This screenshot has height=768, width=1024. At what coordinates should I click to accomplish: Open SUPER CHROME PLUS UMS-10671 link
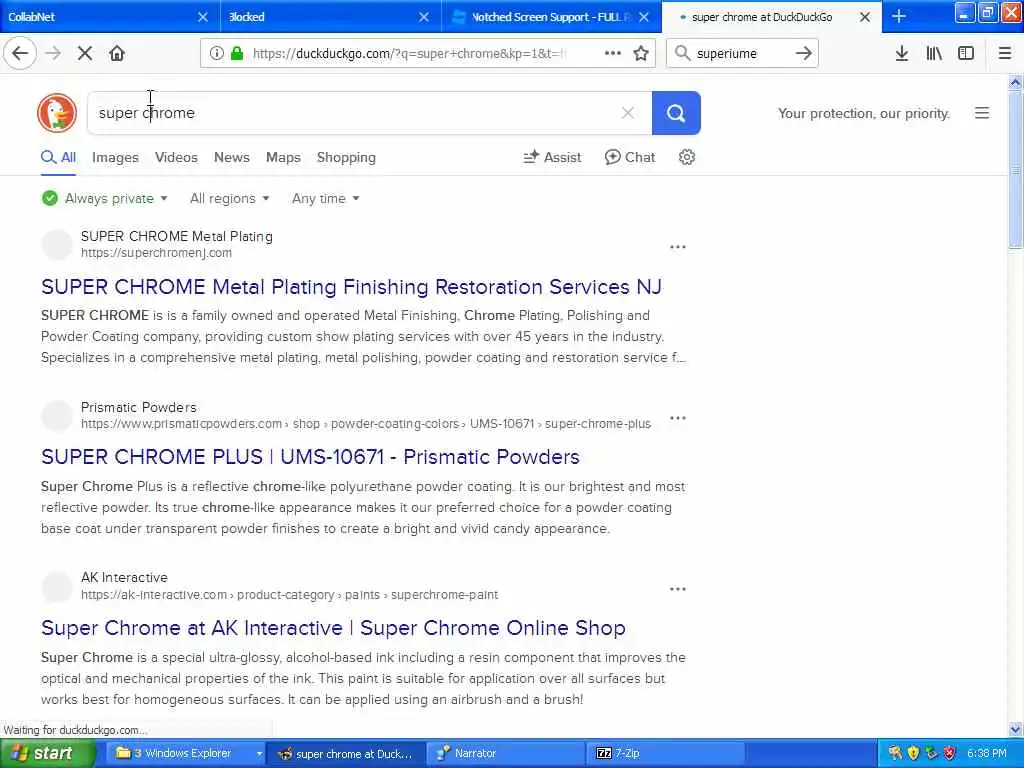pos(310,457)
